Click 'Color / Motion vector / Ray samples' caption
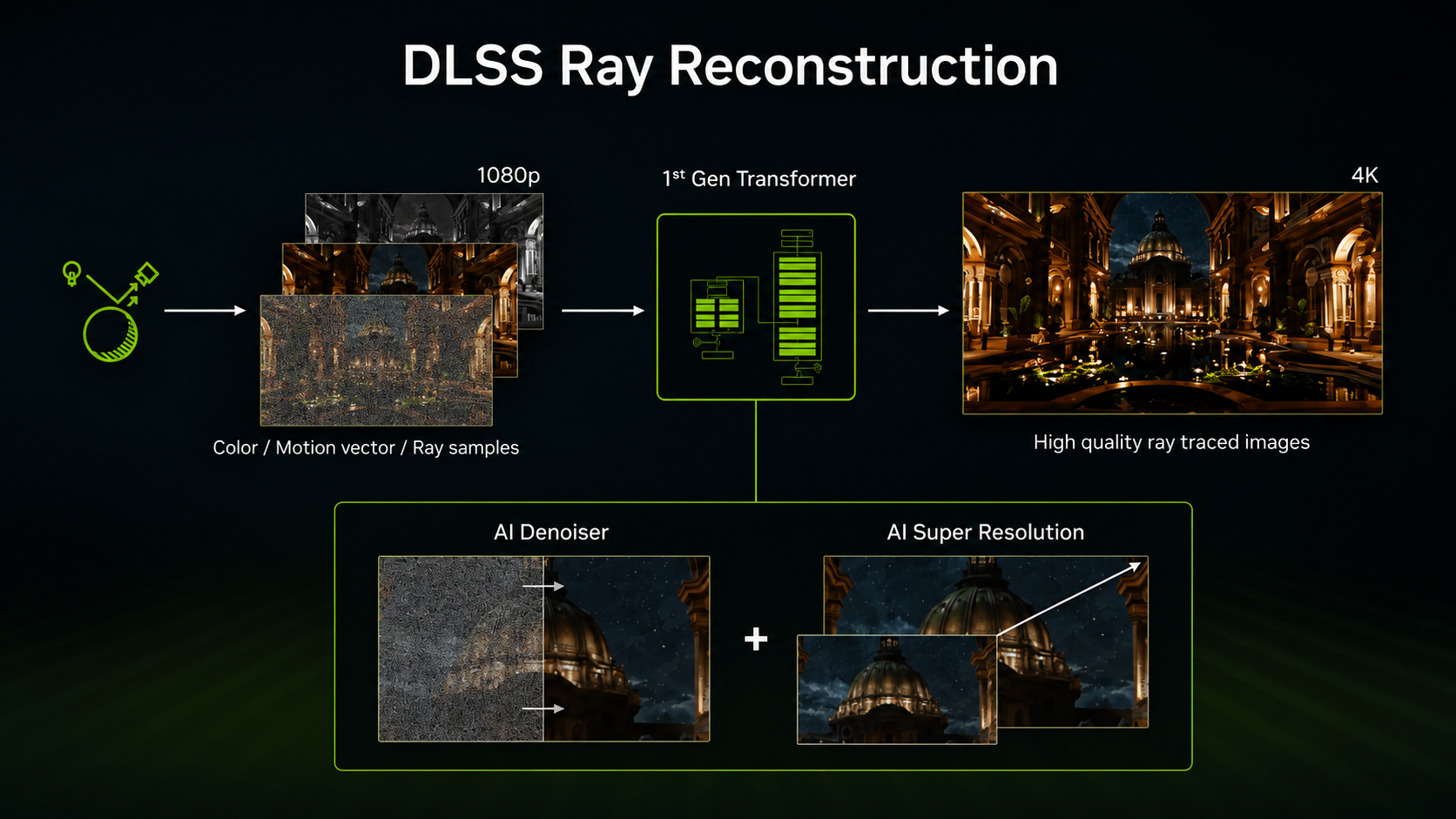Image resolution: width=1456 pixels, height=819 pixels. tap(366, 447)
